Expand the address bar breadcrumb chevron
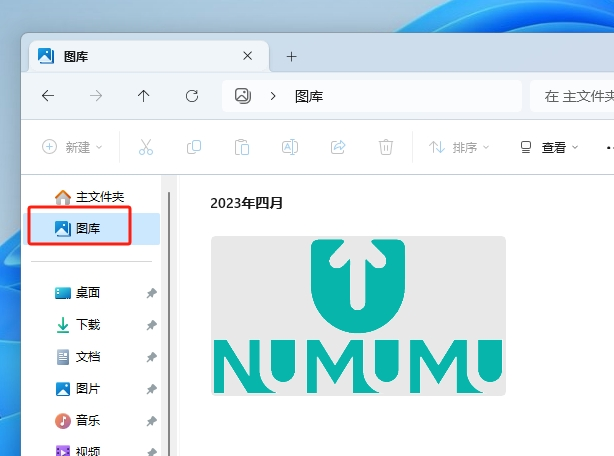Viewport: 614px width, 456px height. [x=273, y=96]
